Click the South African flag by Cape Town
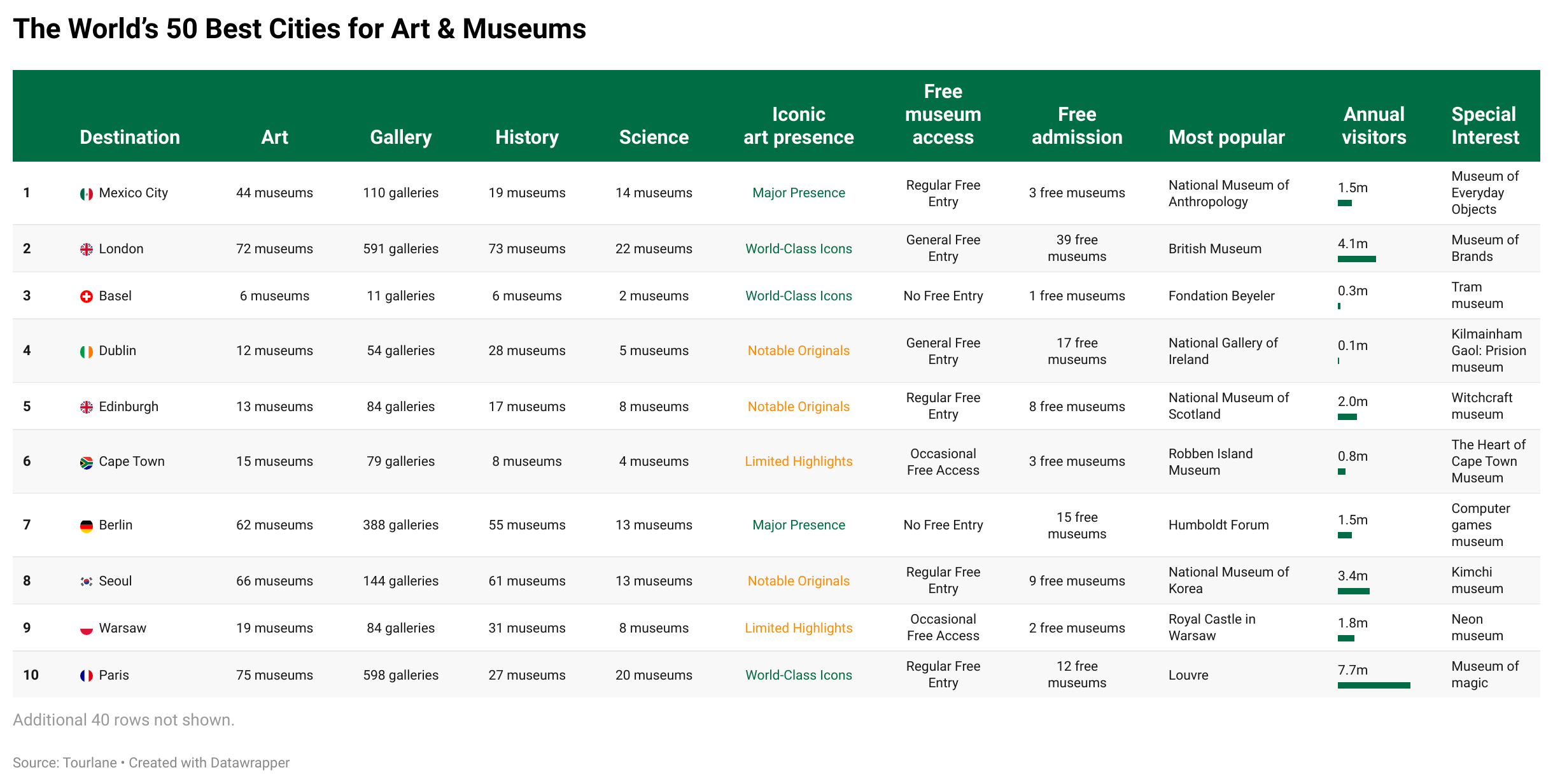 point(87,462)
